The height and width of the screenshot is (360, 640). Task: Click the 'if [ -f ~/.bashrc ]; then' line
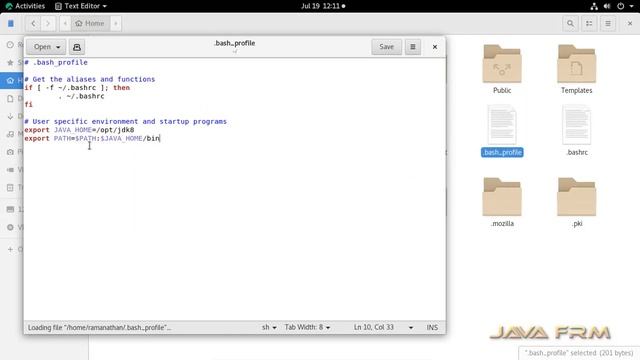[77, 88]
